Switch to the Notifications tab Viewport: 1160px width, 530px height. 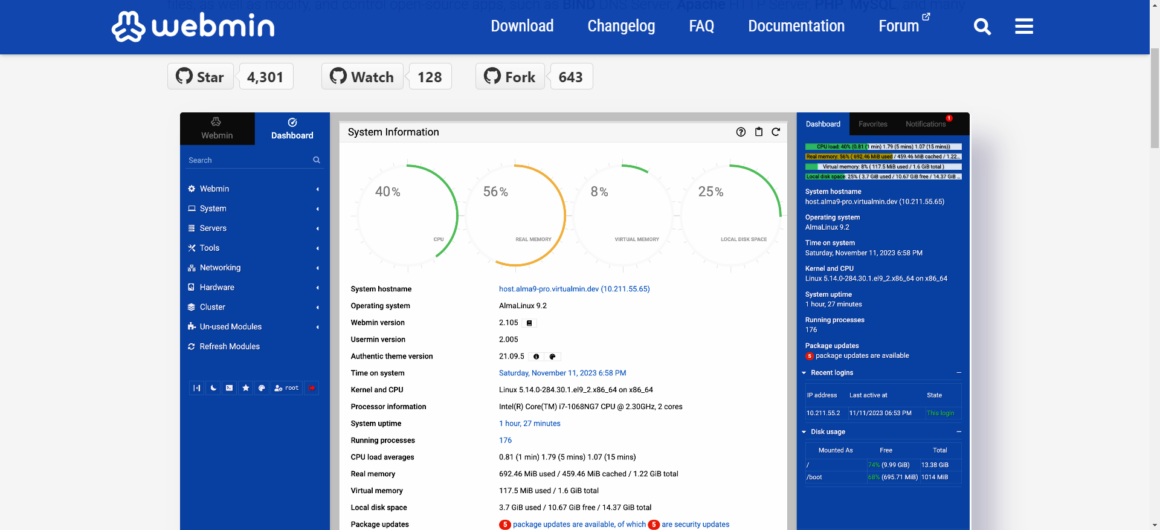click(926, 124)
